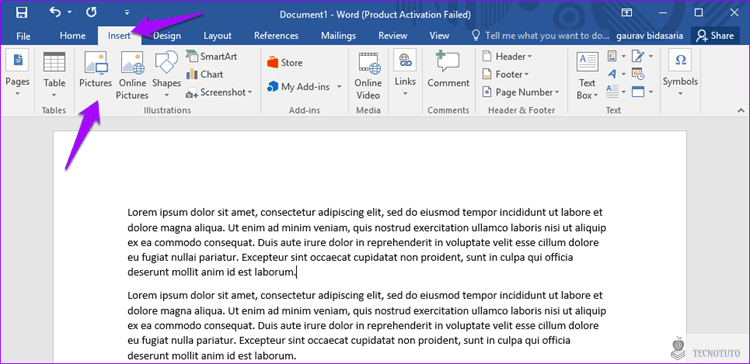Insert a Chart
750x364 pixels.
click(x=205, y=74)
